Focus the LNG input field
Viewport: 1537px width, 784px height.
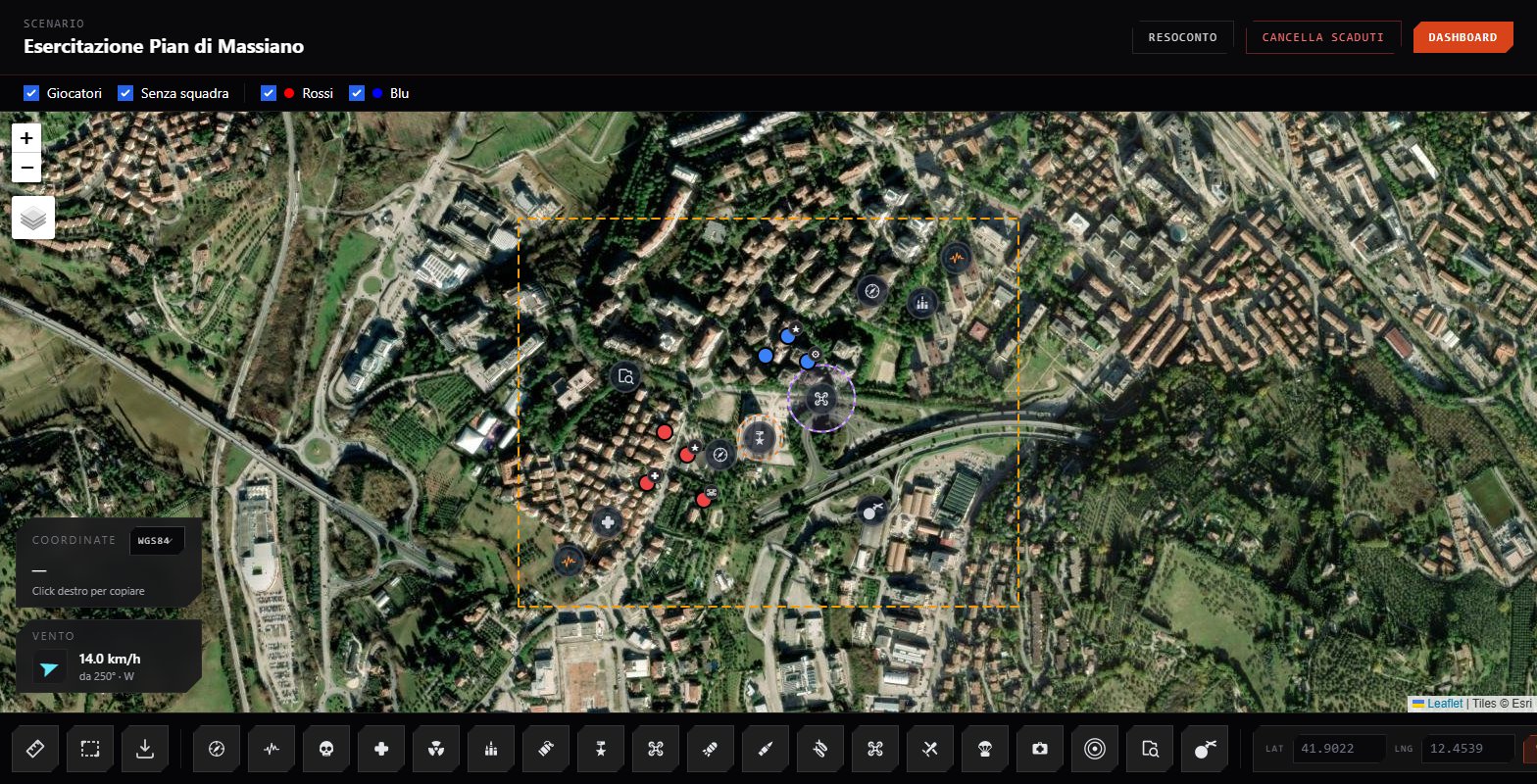pos(1467,749)
